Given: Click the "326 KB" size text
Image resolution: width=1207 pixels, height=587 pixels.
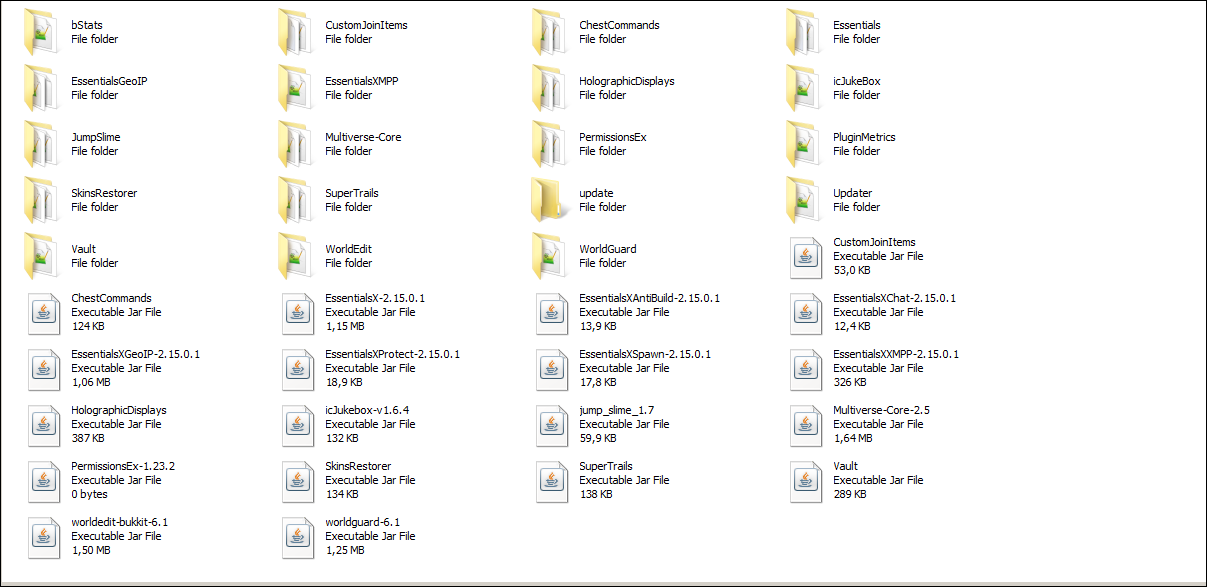Looking at the screenshot, I should 849,382.
